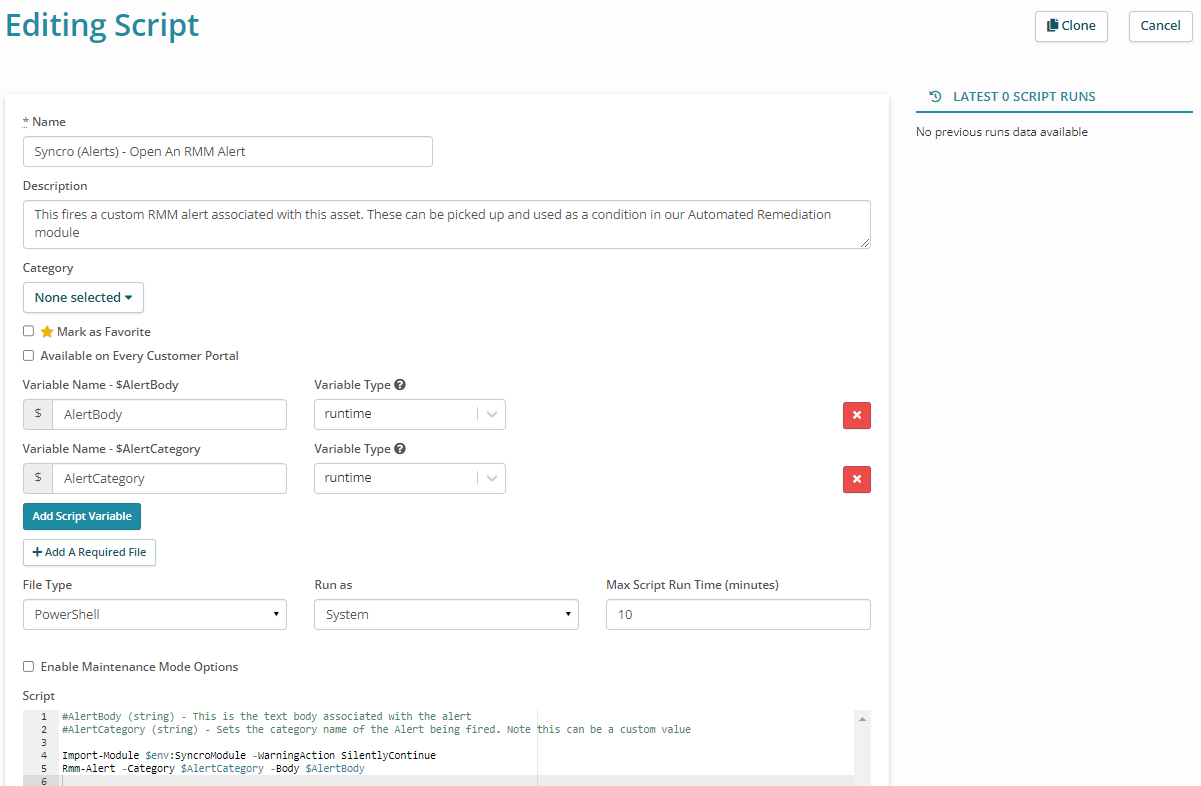Remove the AlertBody variable with red X
1201x786 pixels.
coord(856,415)
